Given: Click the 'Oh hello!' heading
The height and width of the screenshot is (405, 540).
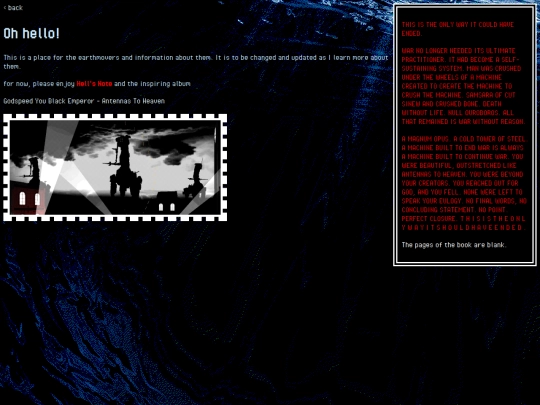Looking at the screenshot, I should (x=32, y=33).
